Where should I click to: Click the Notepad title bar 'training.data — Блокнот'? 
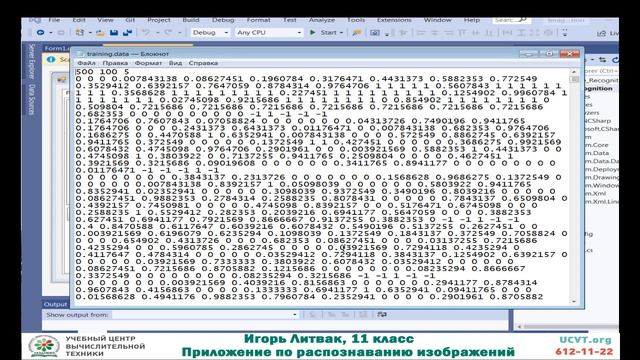tap(128, 54)
